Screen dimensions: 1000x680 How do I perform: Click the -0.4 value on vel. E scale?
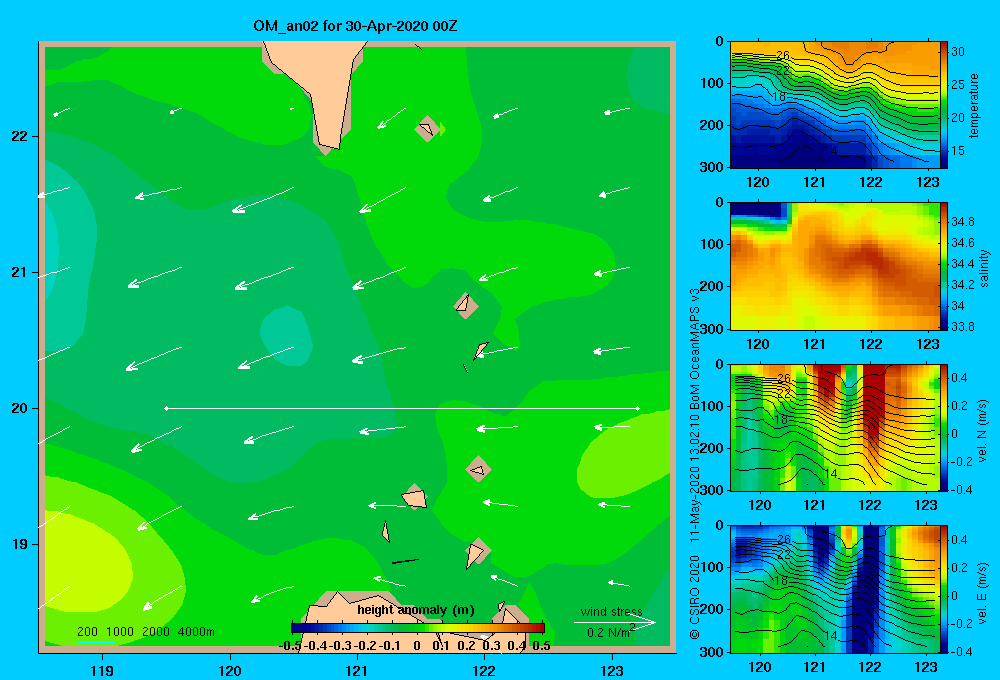(x=960, y=651)
